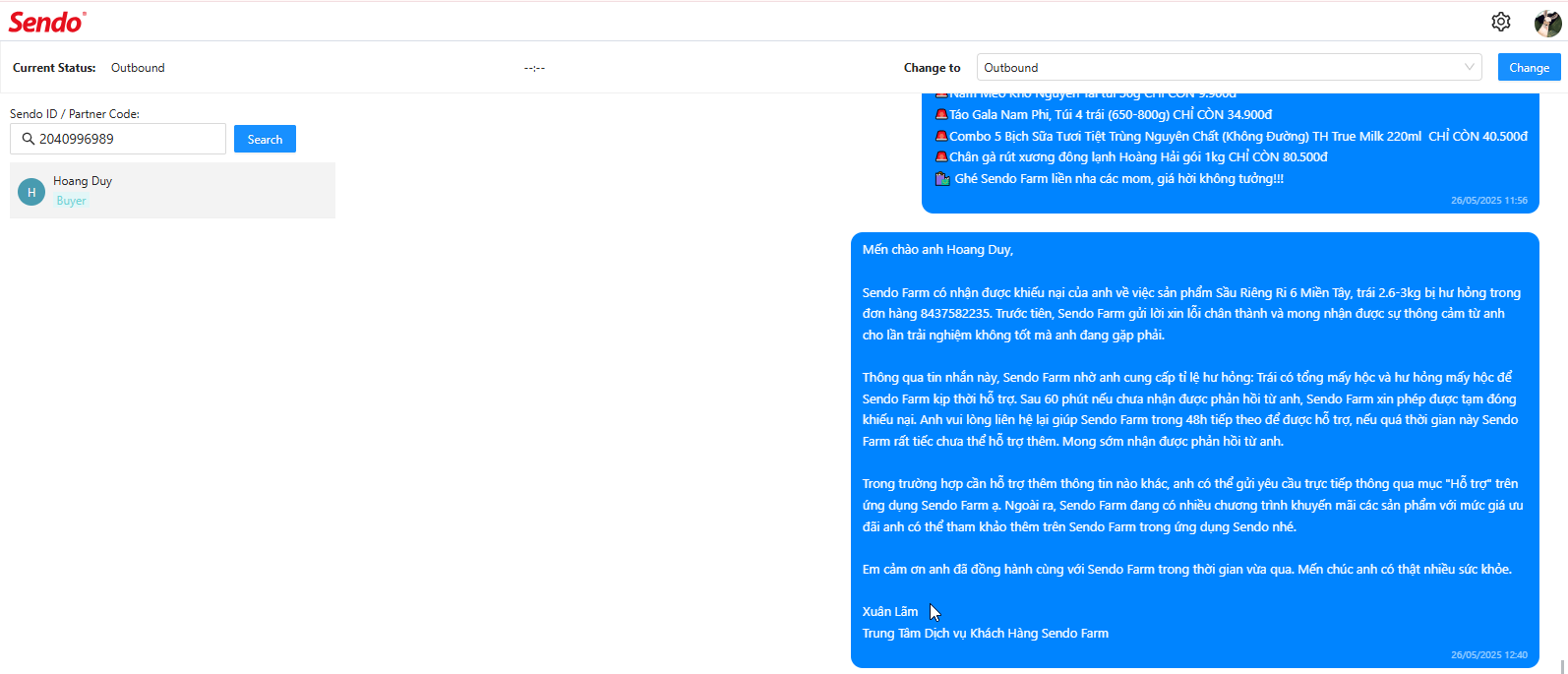Click the dropdown arrow beside Outbound
Viewport: 1568px width, 674px height.
tap(1470, 67)
